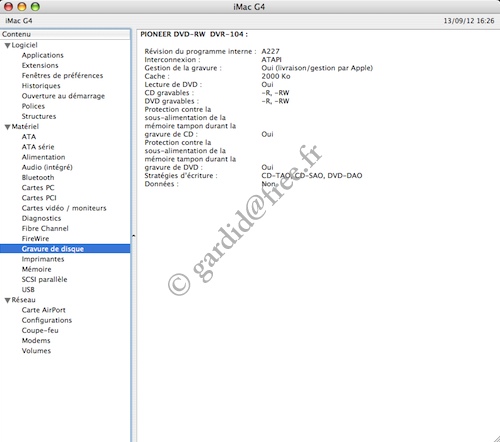Click the A227 firmware revision value
500x442 pixels.
point(270,51)
